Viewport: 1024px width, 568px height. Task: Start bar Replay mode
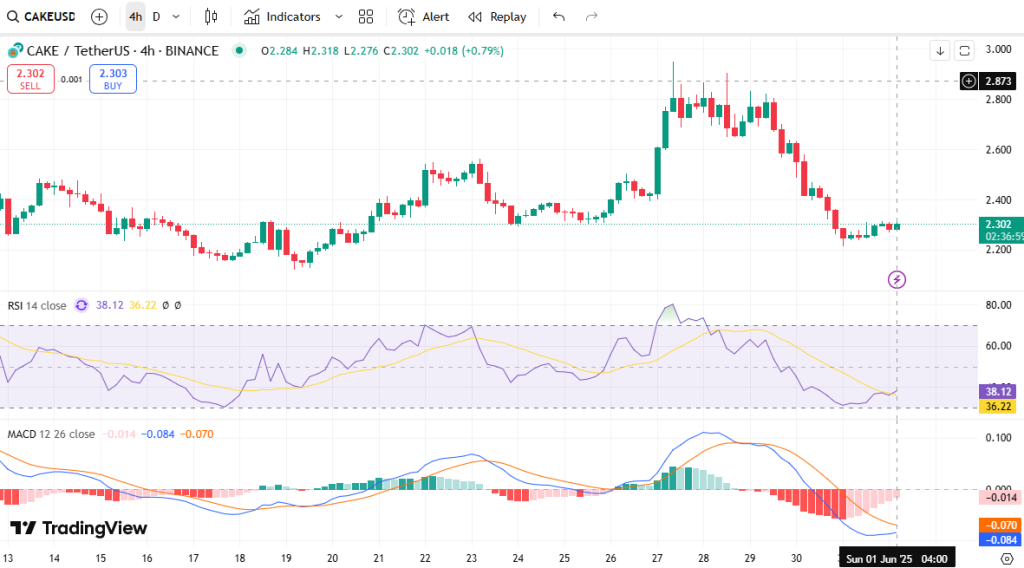[x=498, y=16]
